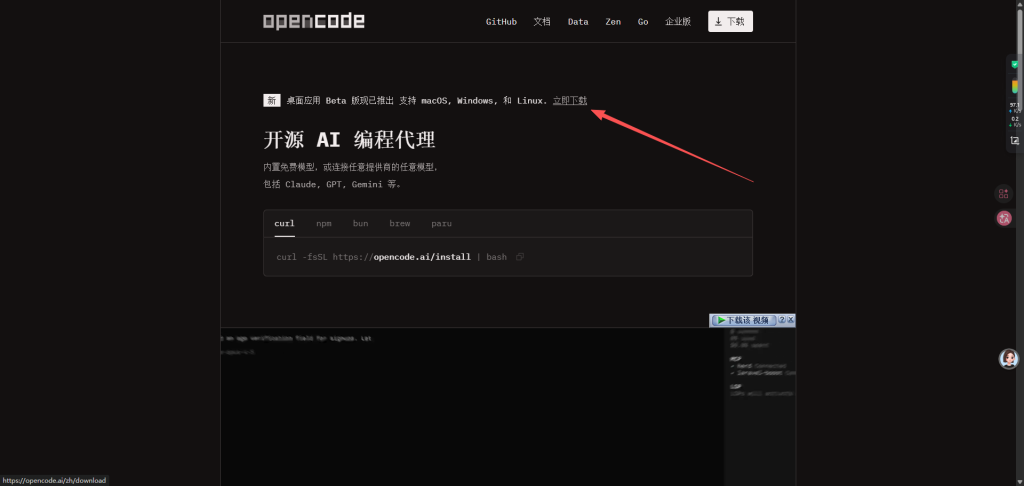This screenshot has height=486, width=1024.
Task: Click the upload speed readout
Action: coord(1015,107)
